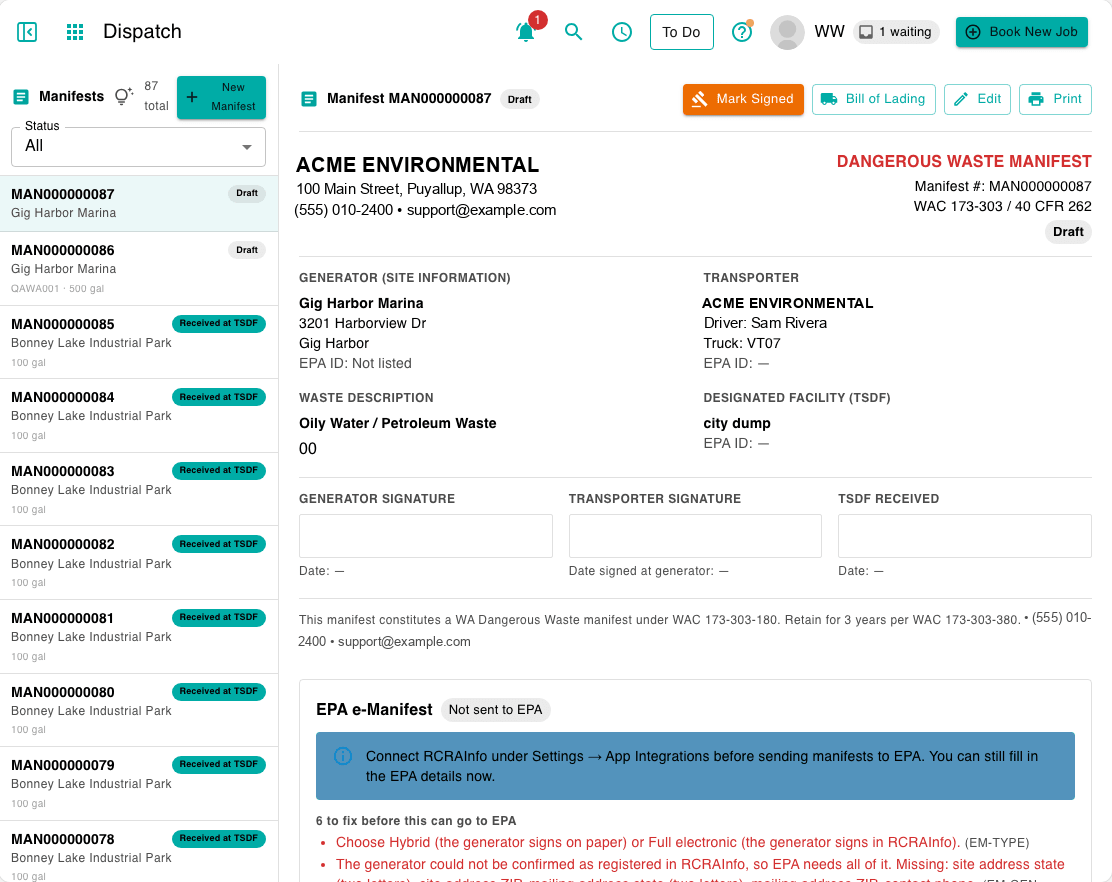
Task: Select manifest MAN000000085 in list
Action: pos(139,342)
